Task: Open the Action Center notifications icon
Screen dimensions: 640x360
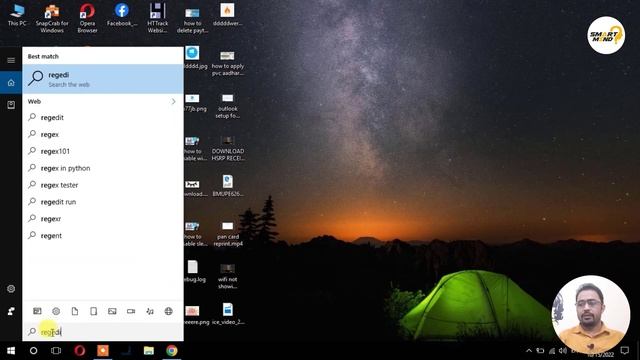Action: [624, 351]
